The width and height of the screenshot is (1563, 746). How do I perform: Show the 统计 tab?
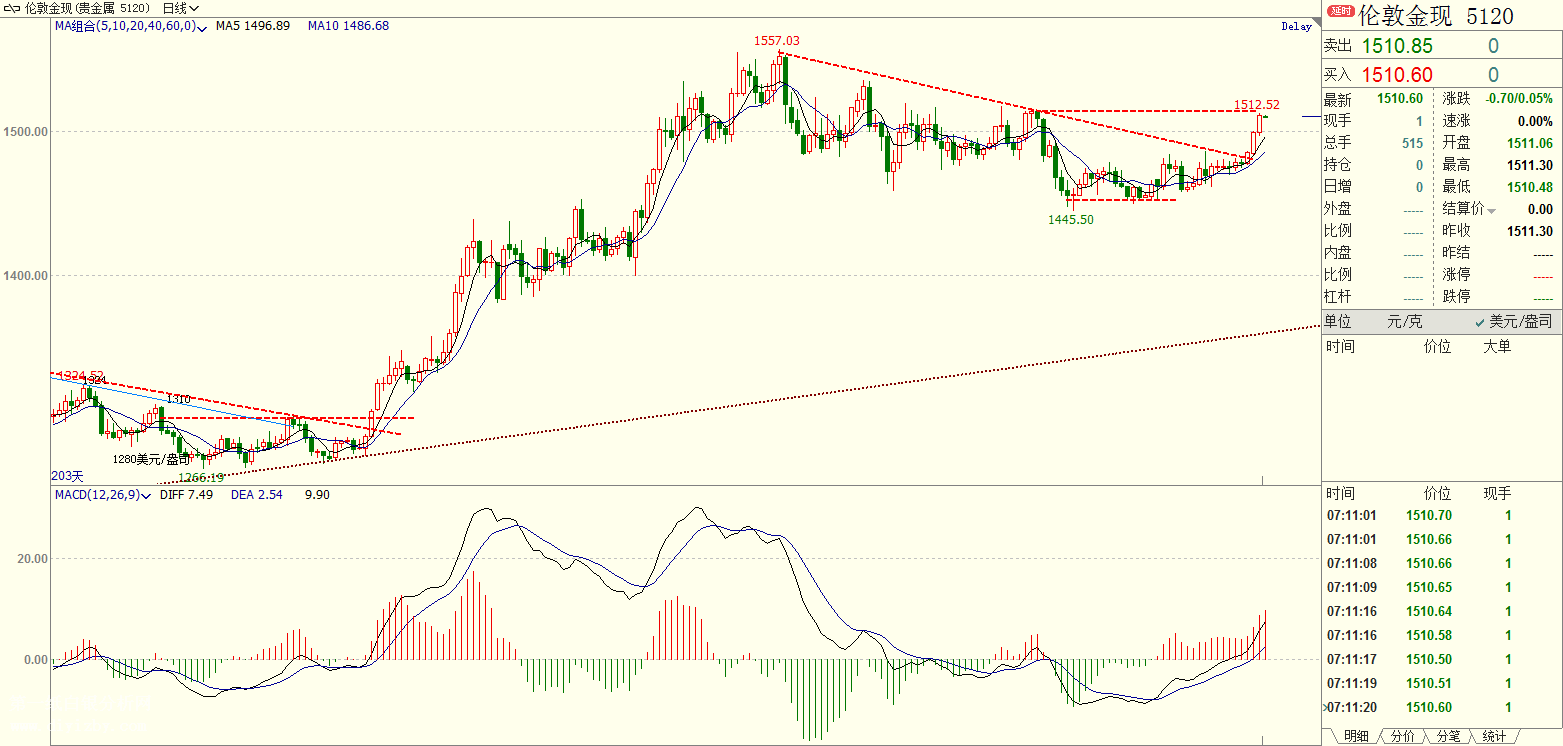(x=1493, y=736)
